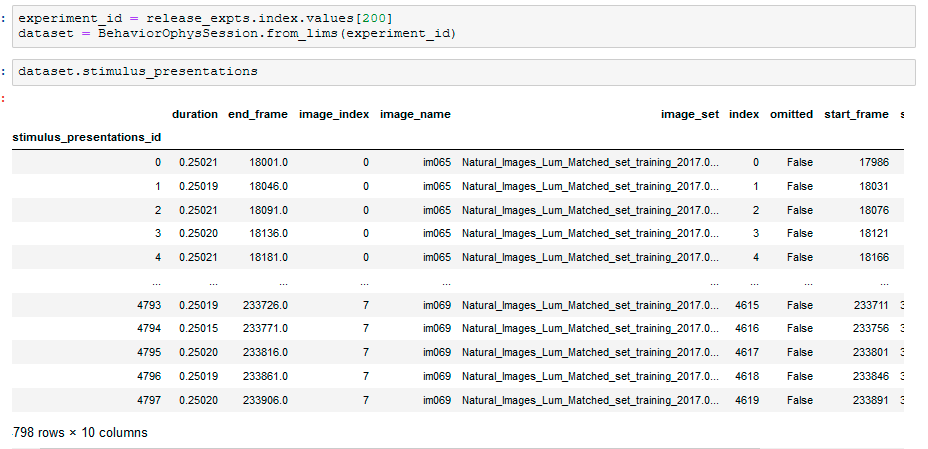Select end_frame value 233816.0

[265, 352]
